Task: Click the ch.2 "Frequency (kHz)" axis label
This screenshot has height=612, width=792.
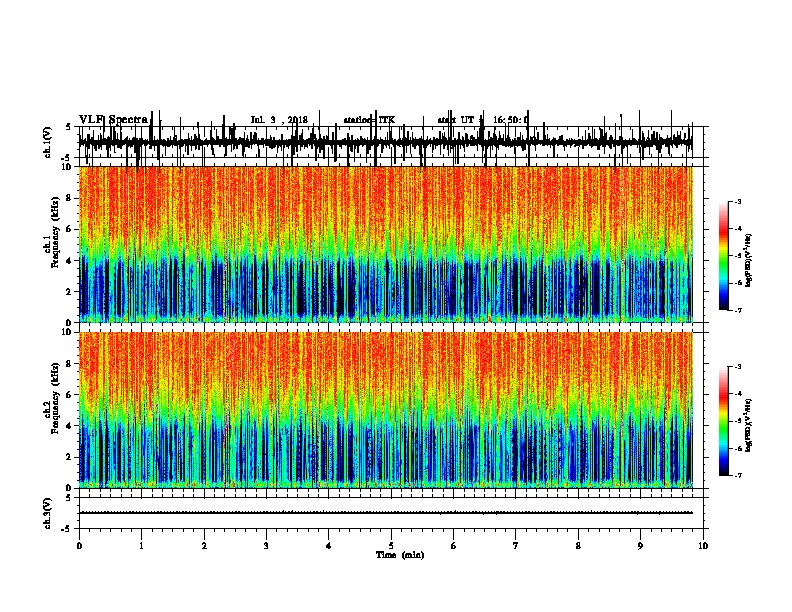Action: pos(55,398)
